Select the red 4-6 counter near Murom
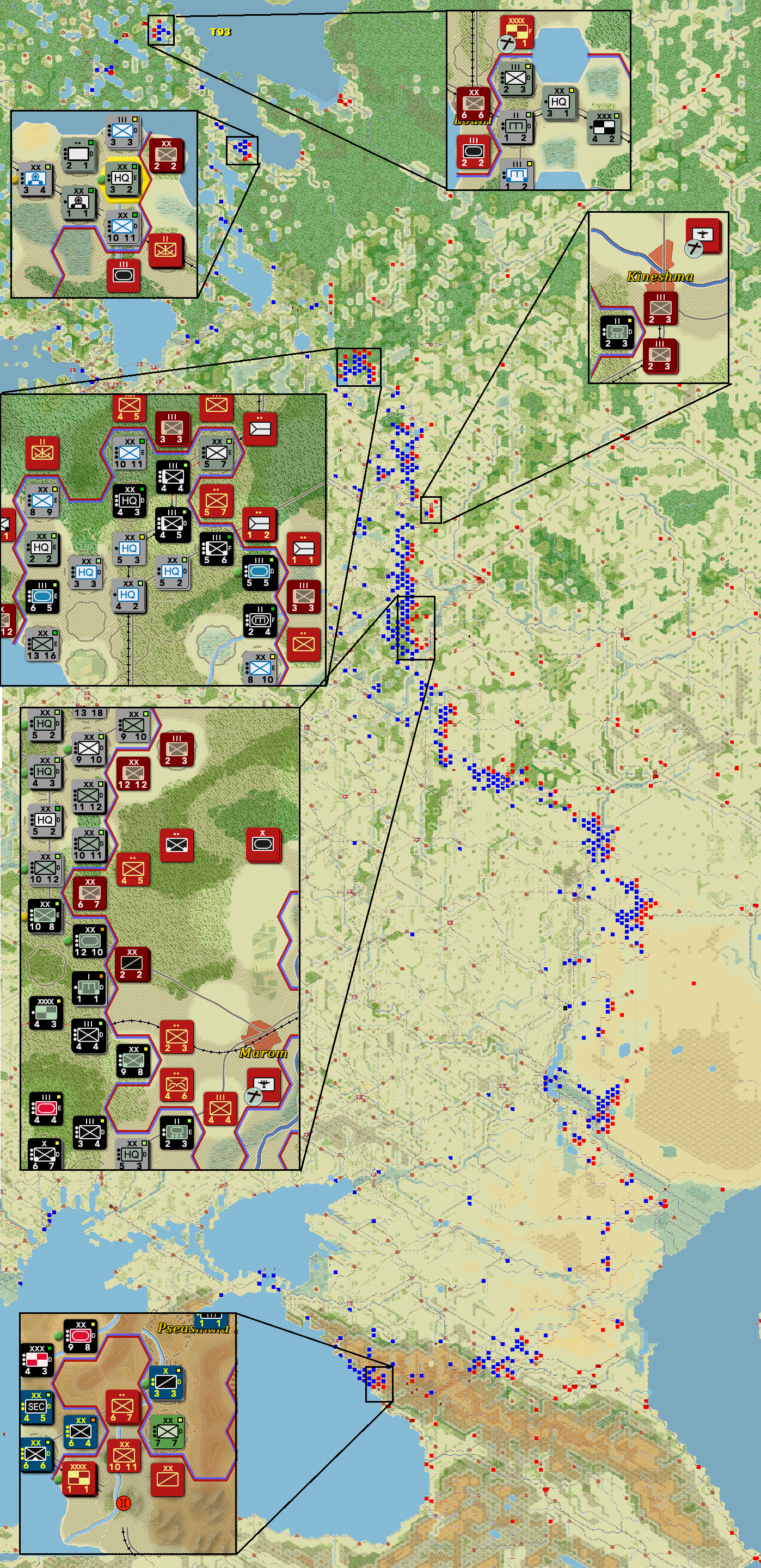Viewport: 761px width, 1568px height. pyautogui.click(x=176, y=1085)
